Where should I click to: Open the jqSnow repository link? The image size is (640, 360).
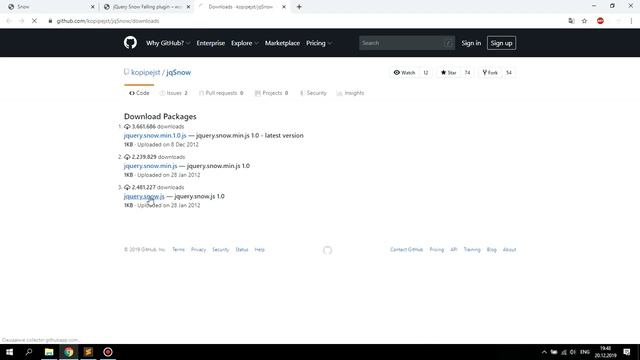click(x=178, y=72)
